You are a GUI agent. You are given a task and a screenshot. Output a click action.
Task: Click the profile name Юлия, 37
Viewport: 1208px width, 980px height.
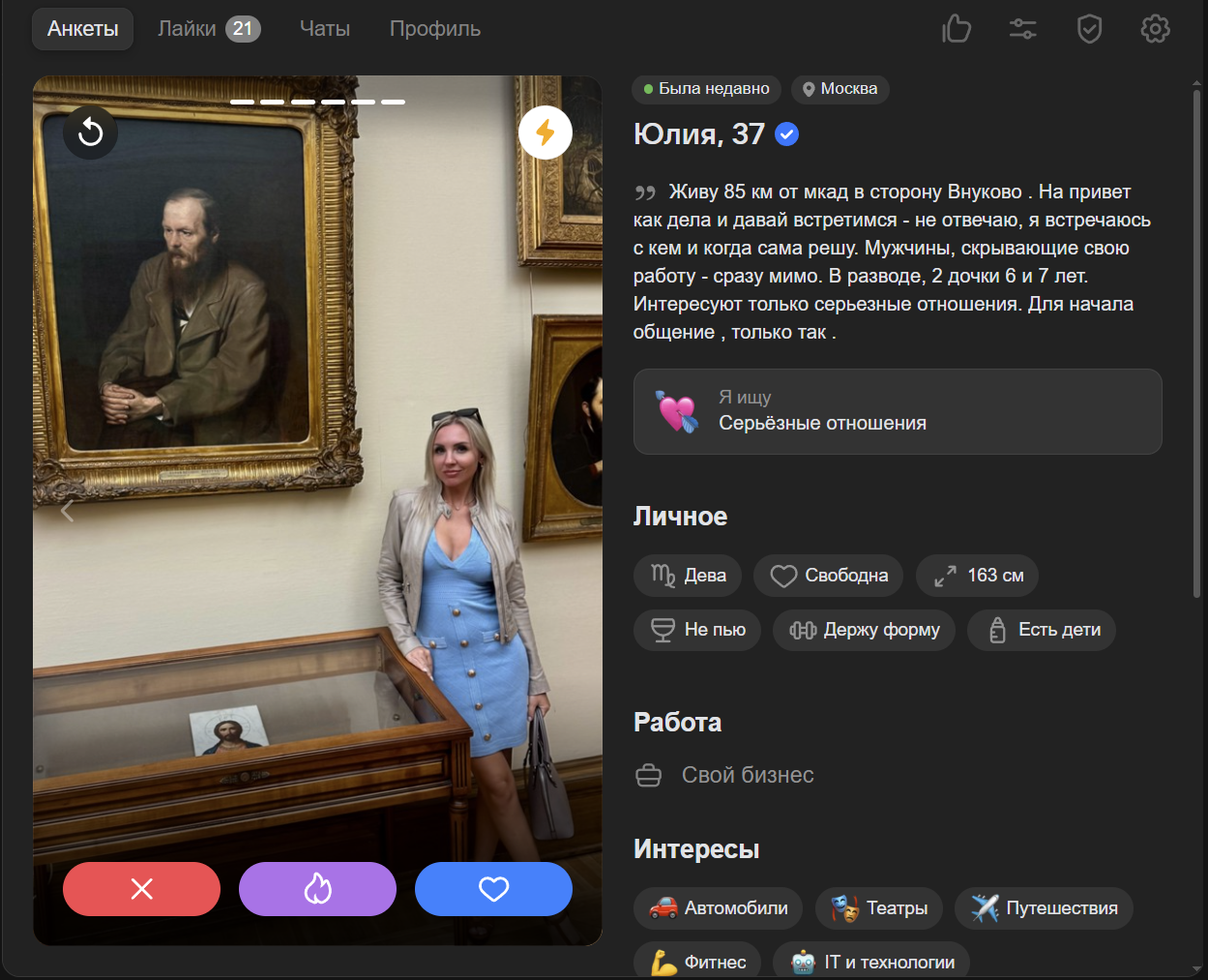point(699,134)
